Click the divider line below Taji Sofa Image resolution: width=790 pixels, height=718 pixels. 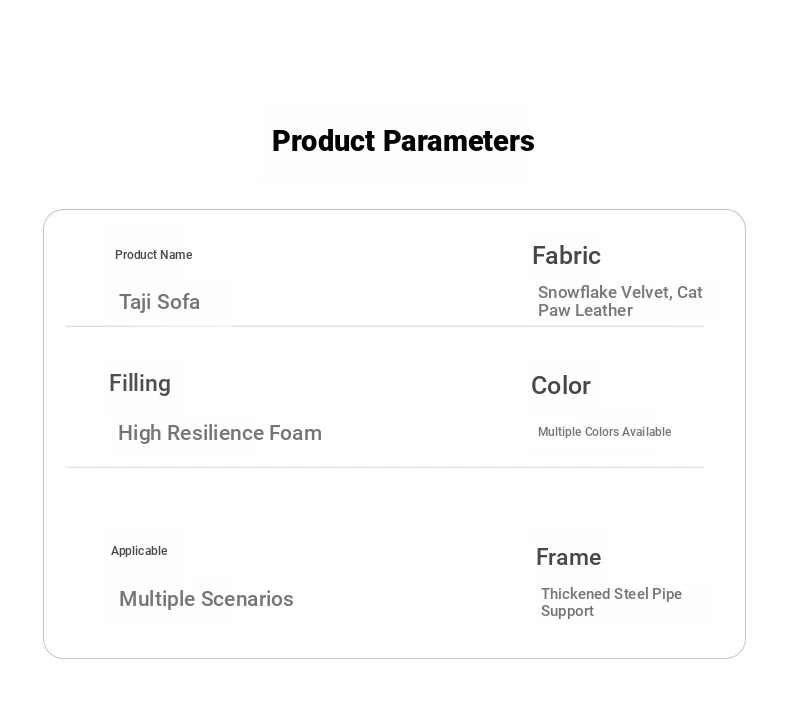point(384,327)
